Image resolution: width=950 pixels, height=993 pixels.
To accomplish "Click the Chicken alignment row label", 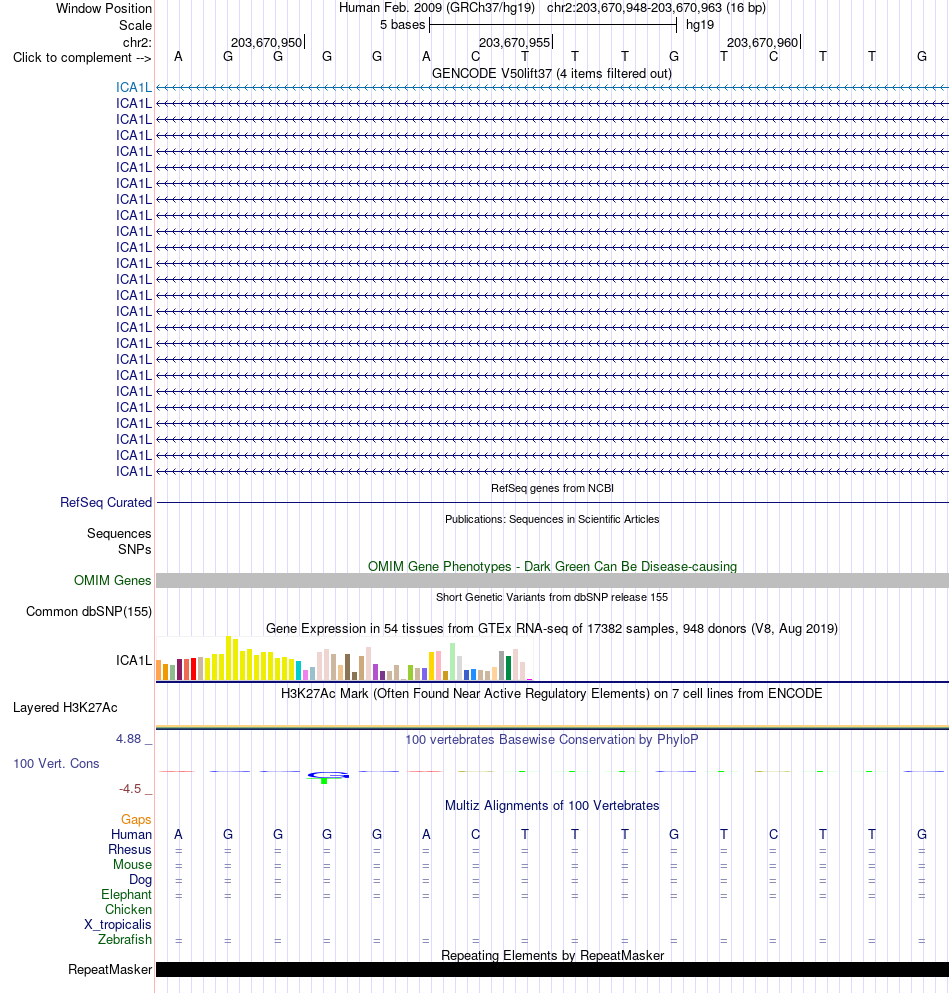I will (129, 909).
